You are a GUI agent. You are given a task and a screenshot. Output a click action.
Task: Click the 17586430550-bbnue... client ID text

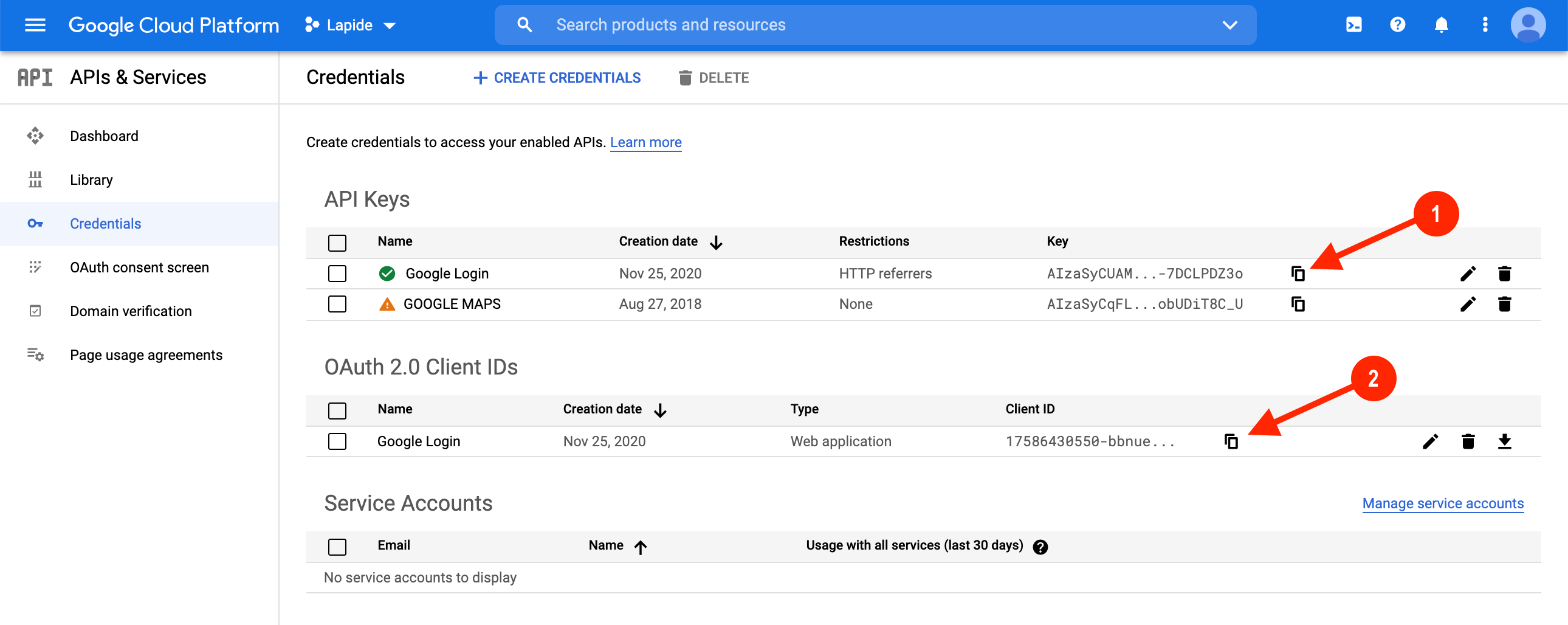[1089, 441]
